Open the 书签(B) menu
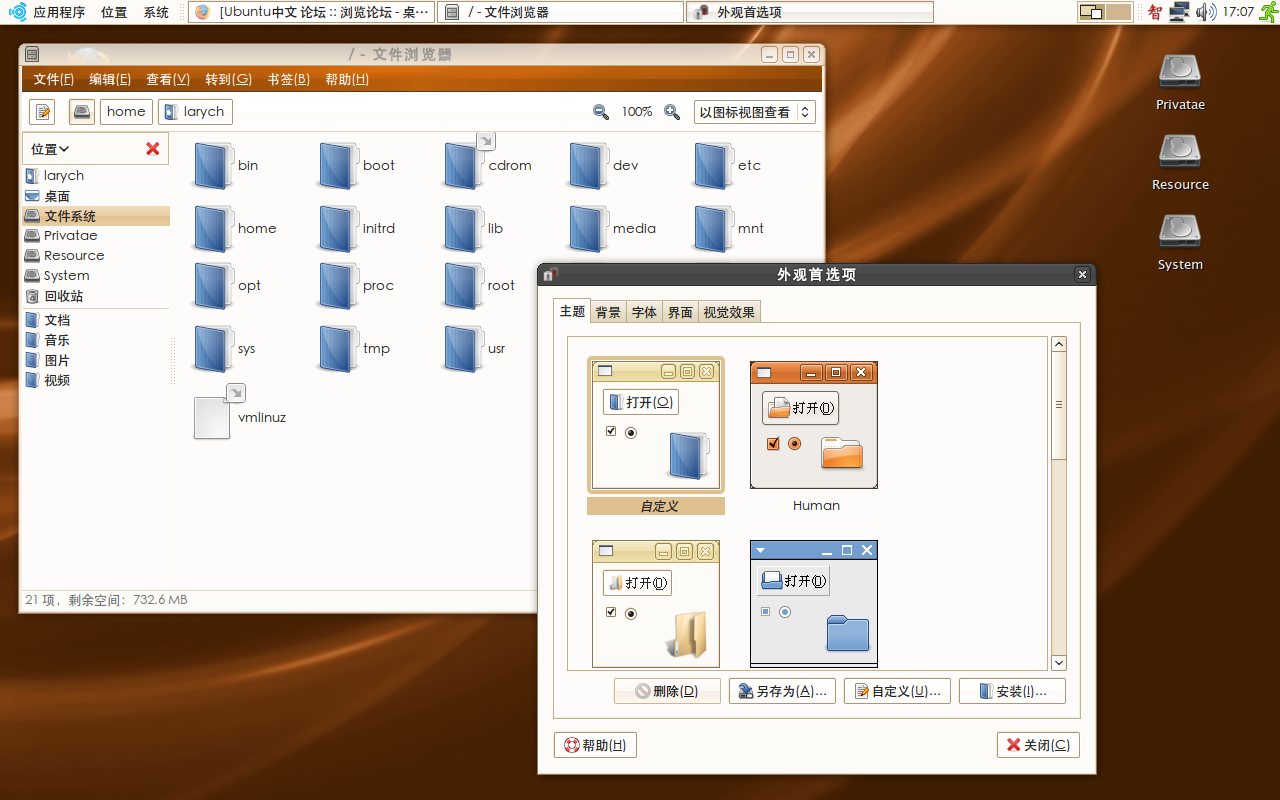 click(x=288, y=80)
